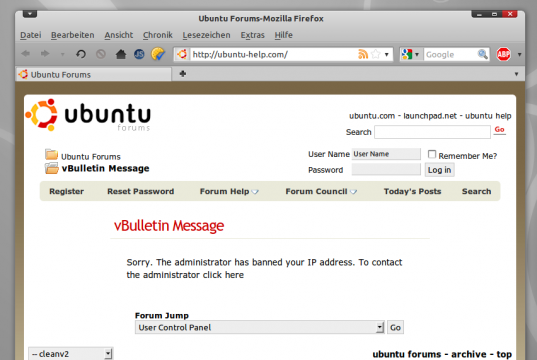Open the cleanv2 style chooser dropdown
Viewport: 537px width, 360px height.
tap(70, 354)
